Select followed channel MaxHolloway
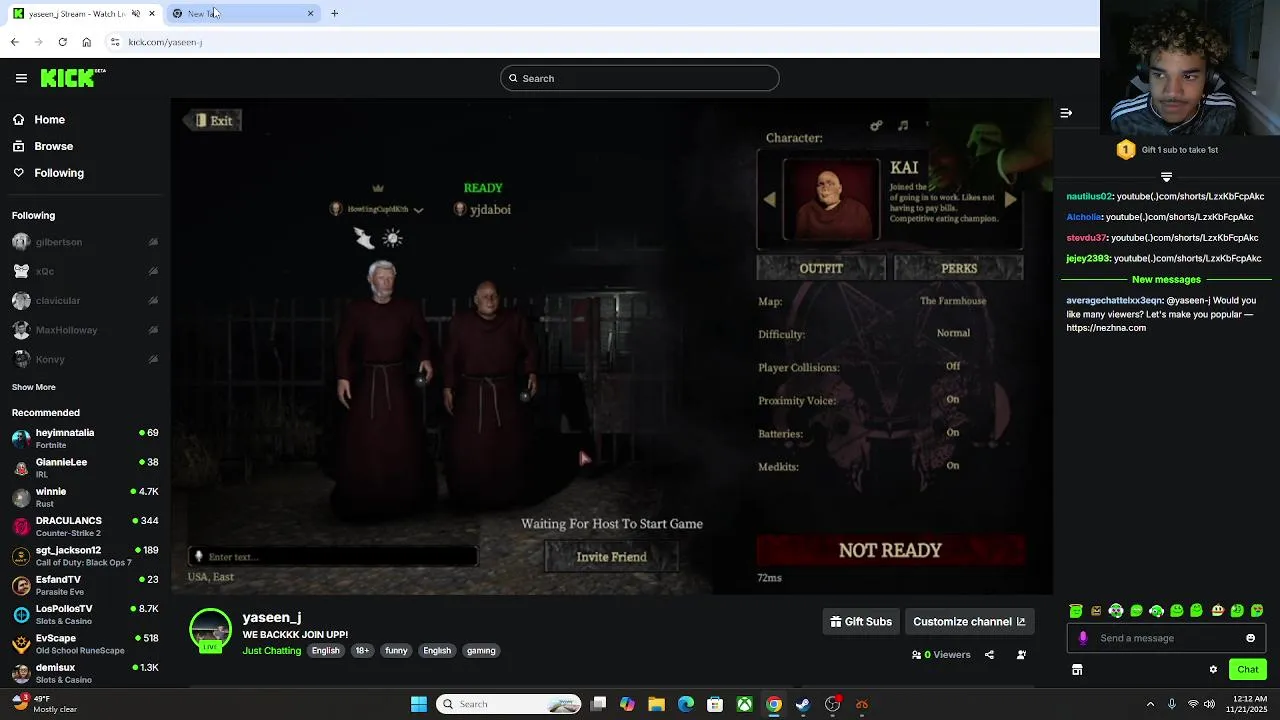 coord(85,330)
